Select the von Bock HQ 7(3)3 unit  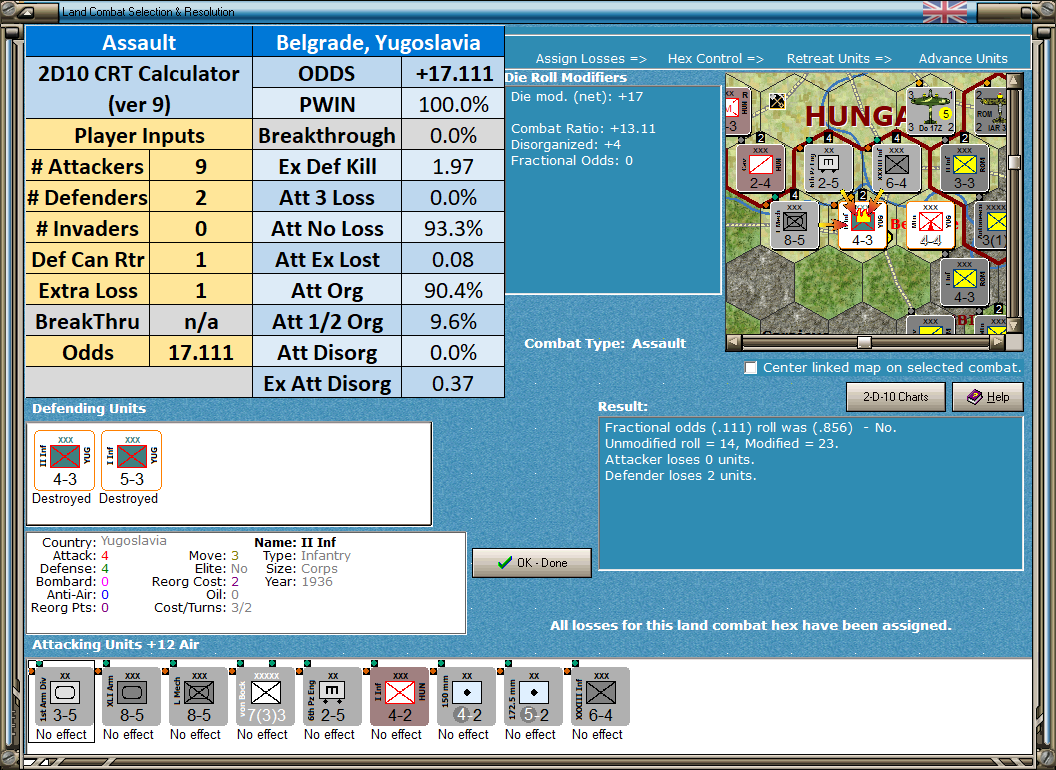tap(265, 697)
